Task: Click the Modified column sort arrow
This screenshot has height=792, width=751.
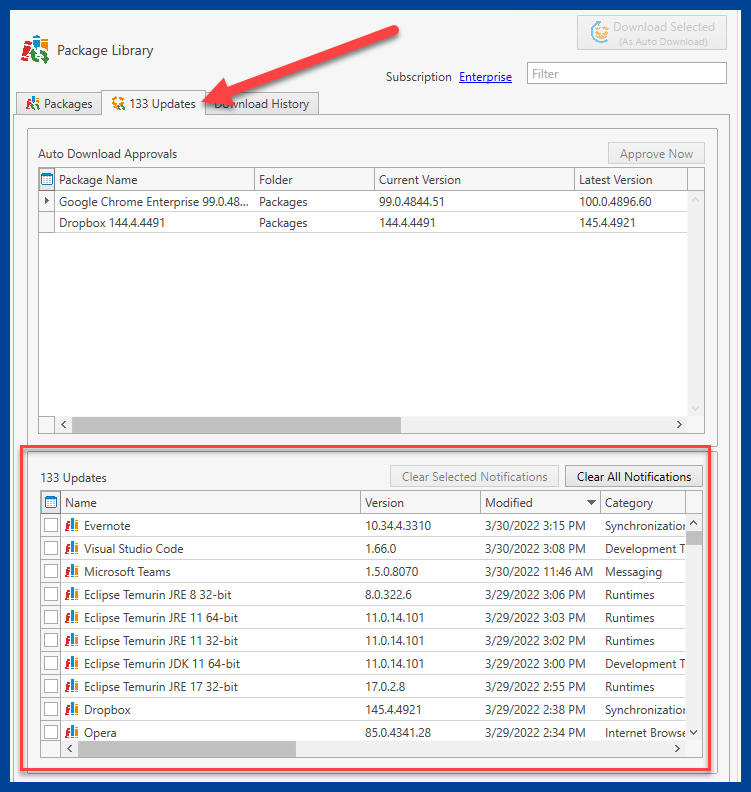Action: point(591,503)
